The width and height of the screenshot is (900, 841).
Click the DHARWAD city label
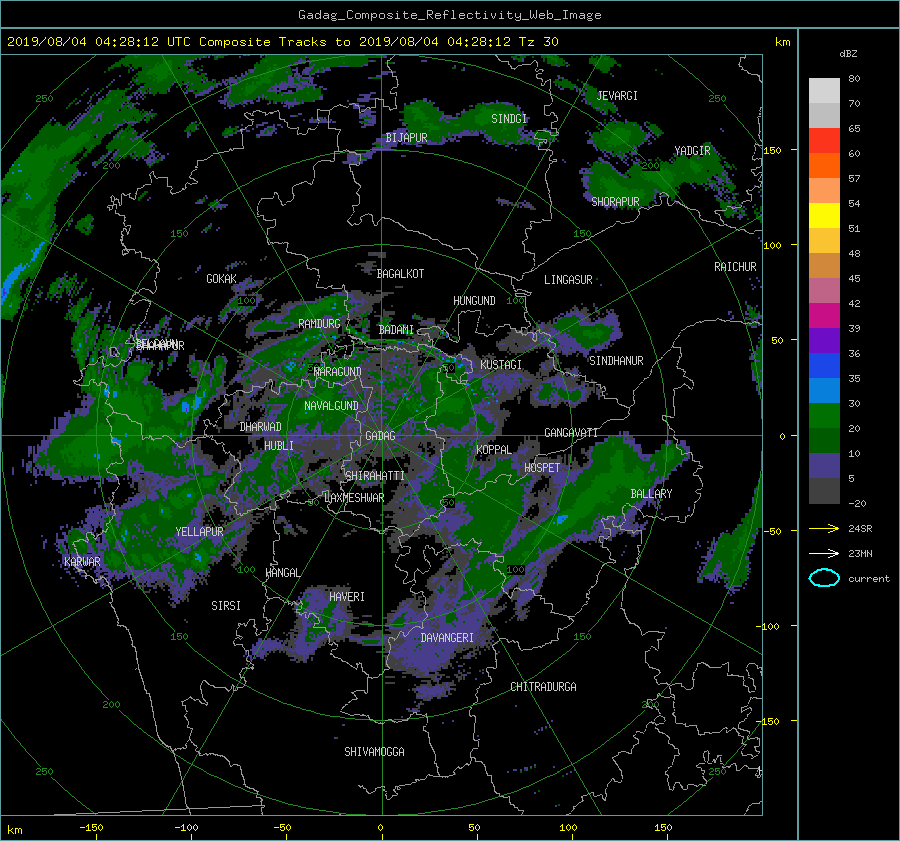click(x=260, y=427)
